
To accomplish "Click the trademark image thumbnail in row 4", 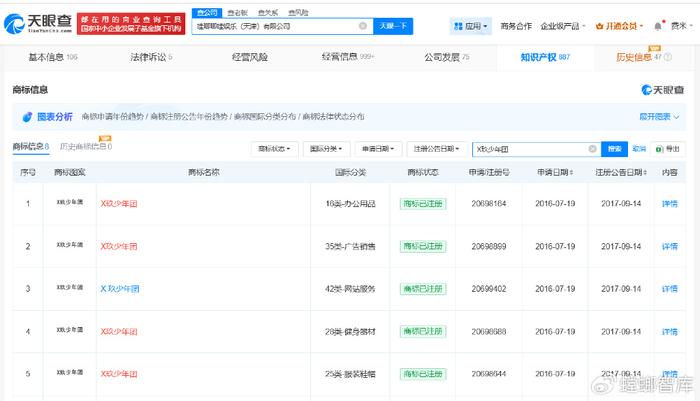I will click(x=70, y=330).
